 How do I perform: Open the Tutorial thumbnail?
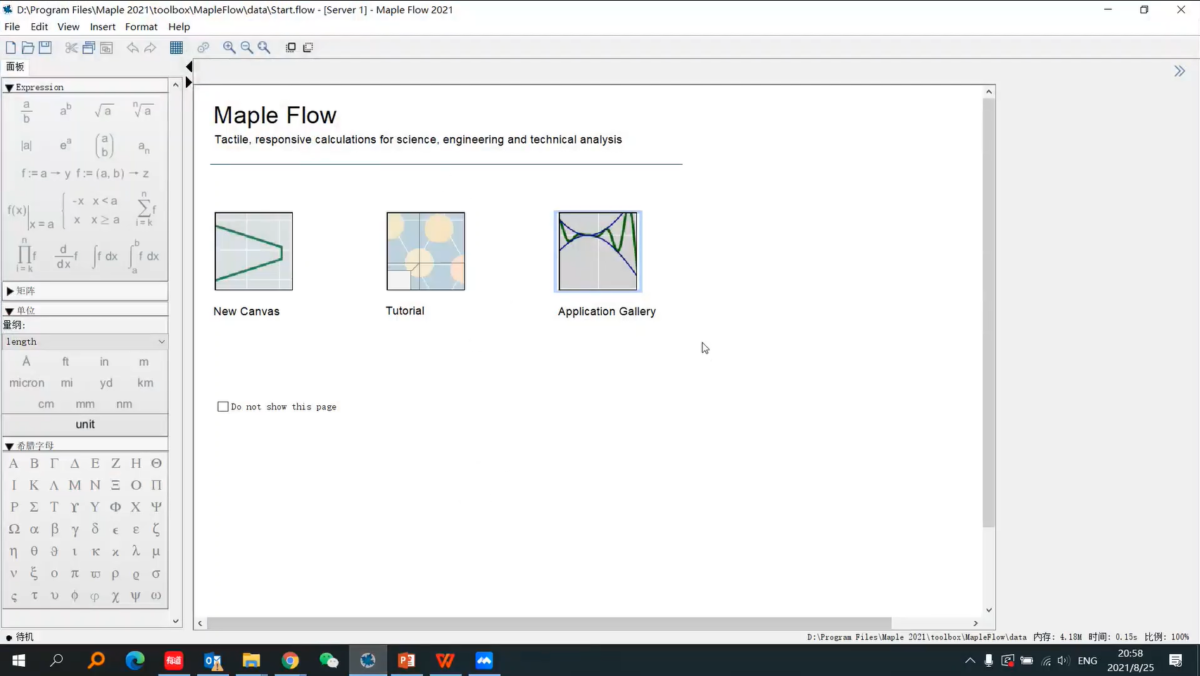(x=426, y=251)
